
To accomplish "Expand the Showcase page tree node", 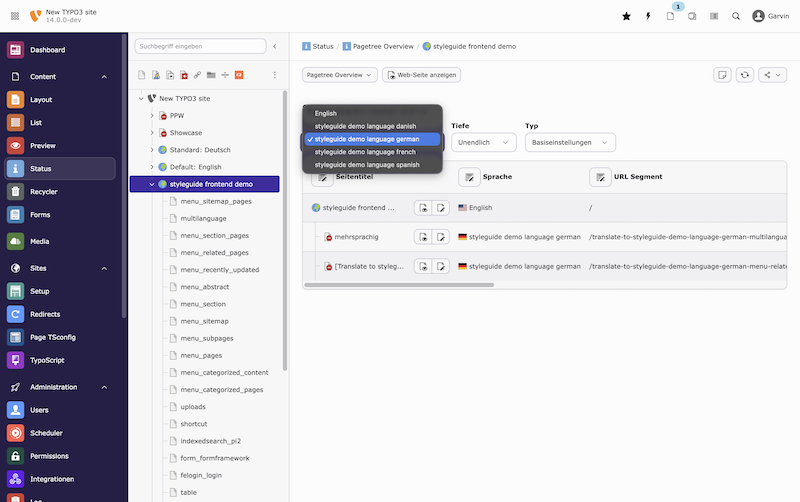I will [x=152, y=133].
